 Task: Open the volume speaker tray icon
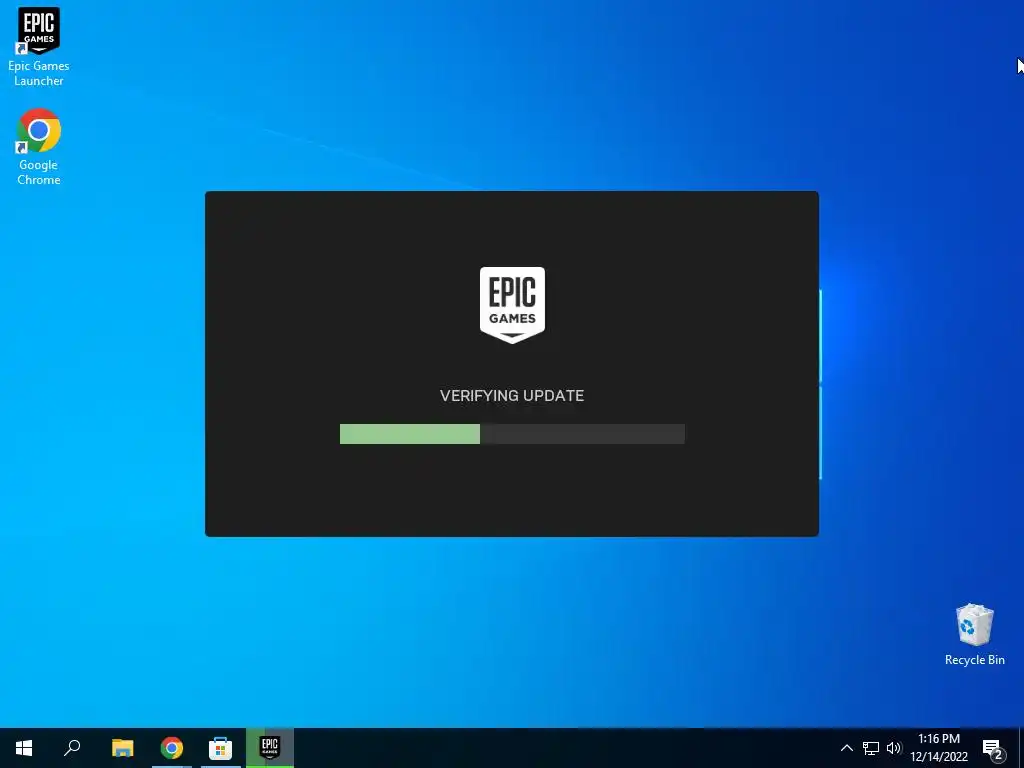click(x=893, y=748)
